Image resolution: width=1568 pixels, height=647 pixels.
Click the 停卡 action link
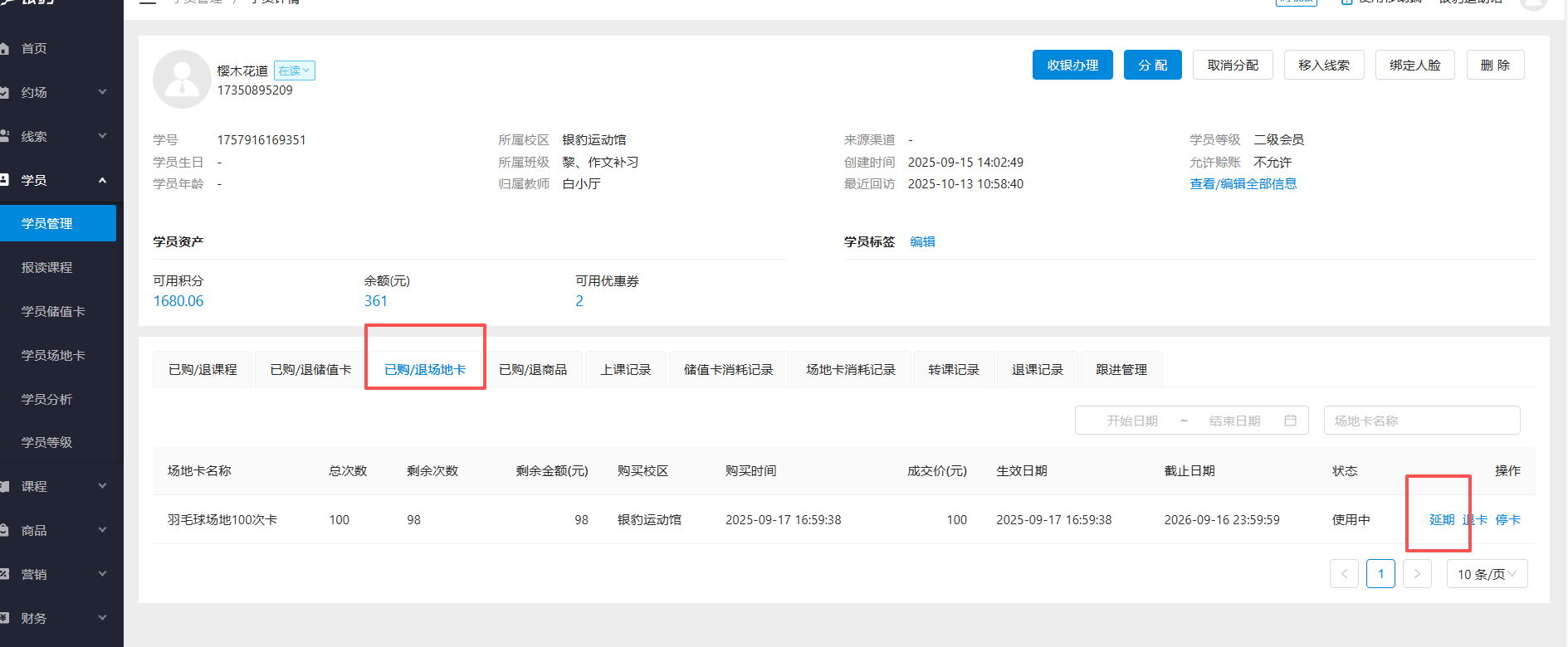tap(1508, 520)
